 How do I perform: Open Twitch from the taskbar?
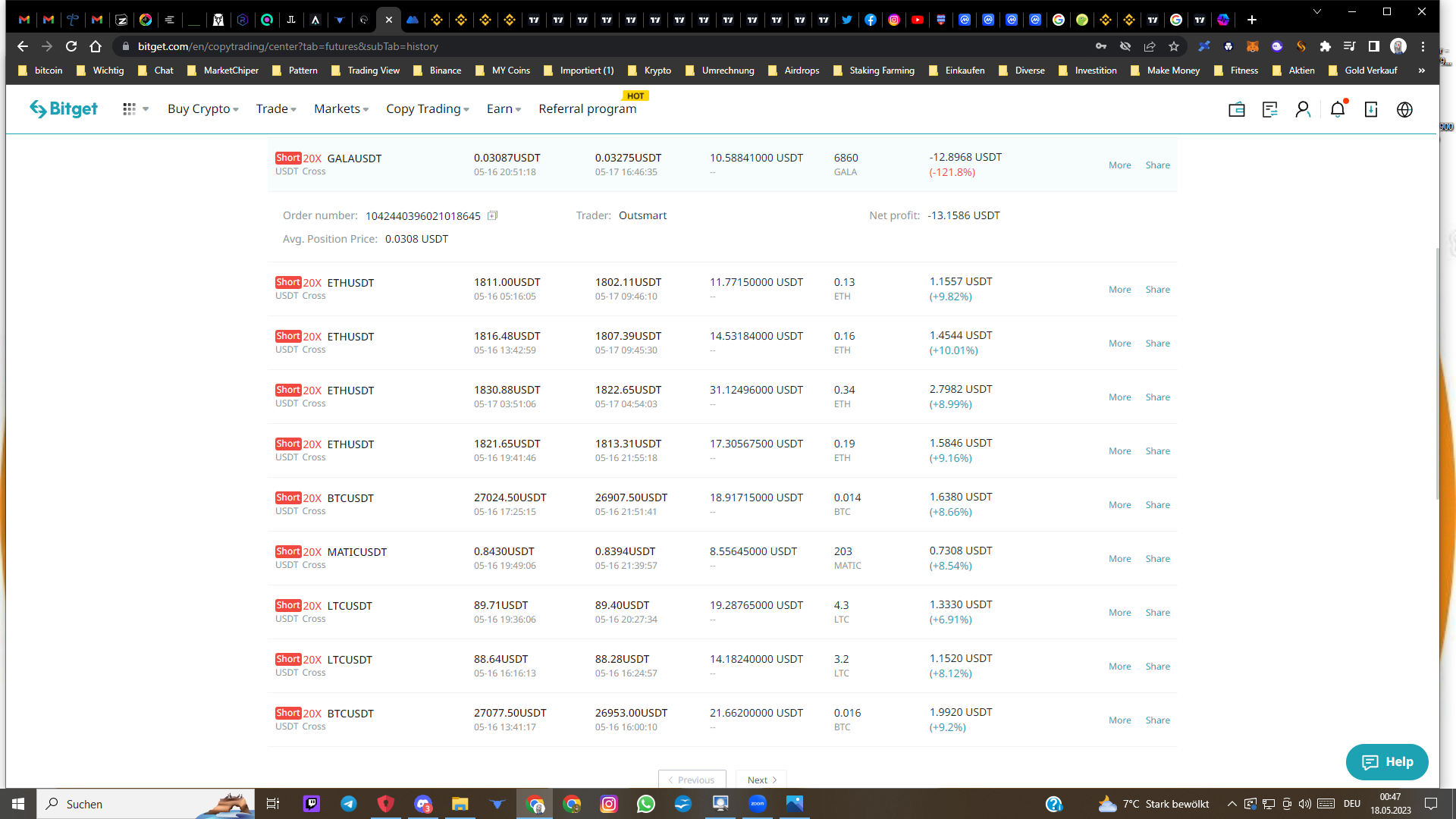[312, 804]
